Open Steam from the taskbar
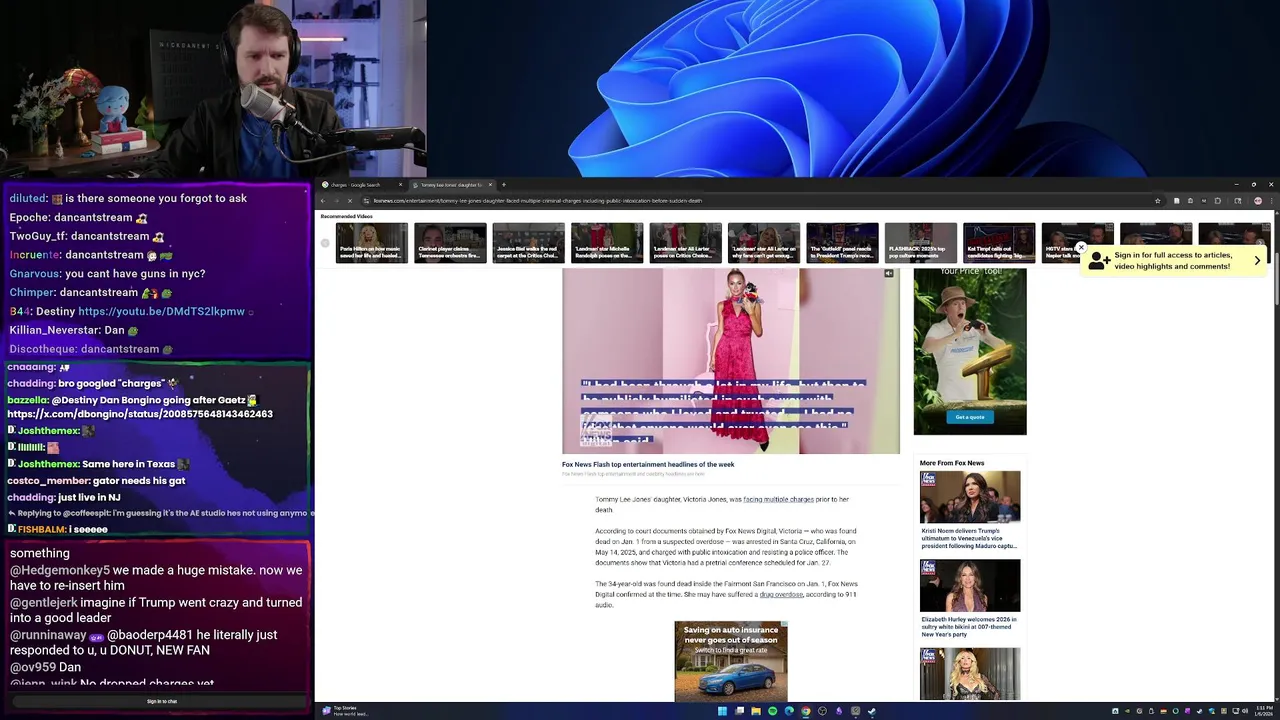The image size is (1280, 720). pos(872,711)
